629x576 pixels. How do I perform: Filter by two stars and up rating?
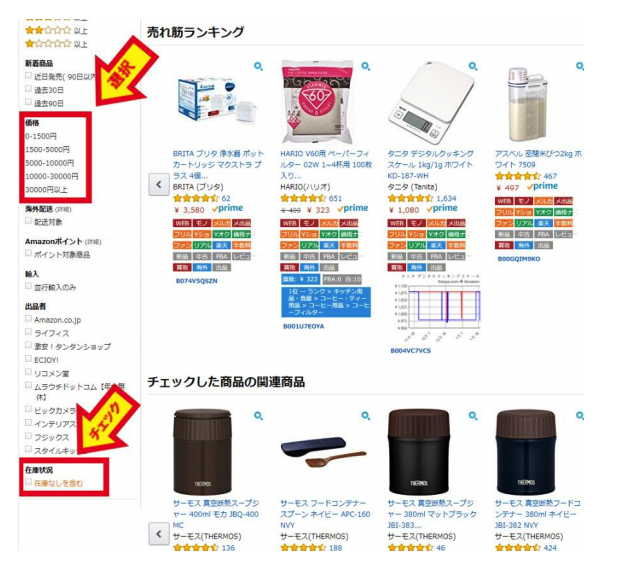(56, 30)
